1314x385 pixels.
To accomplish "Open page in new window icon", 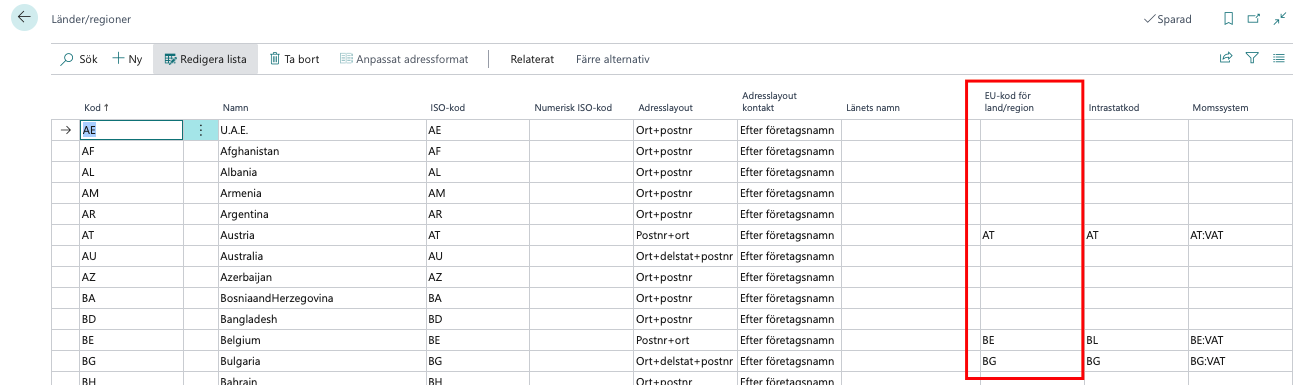I will pyautogui.click(x=1254, y=19).
